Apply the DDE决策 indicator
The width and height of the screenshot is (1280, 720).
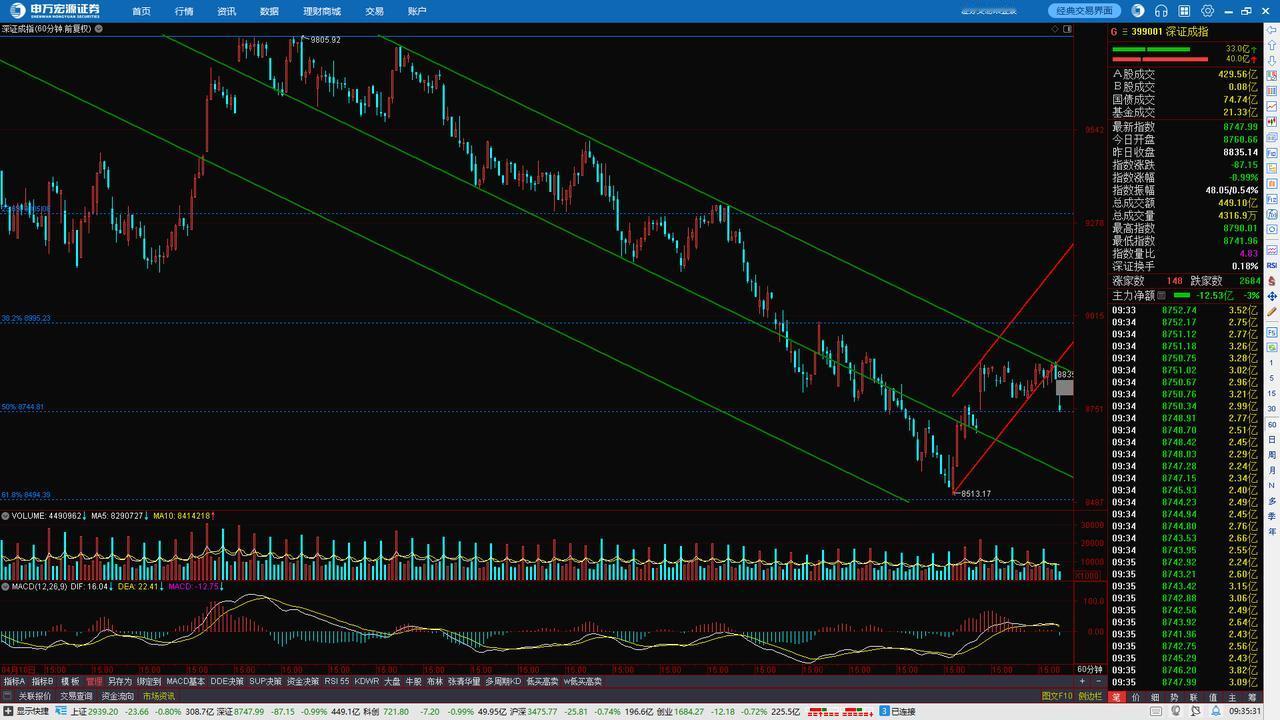[x=227, y=682]
